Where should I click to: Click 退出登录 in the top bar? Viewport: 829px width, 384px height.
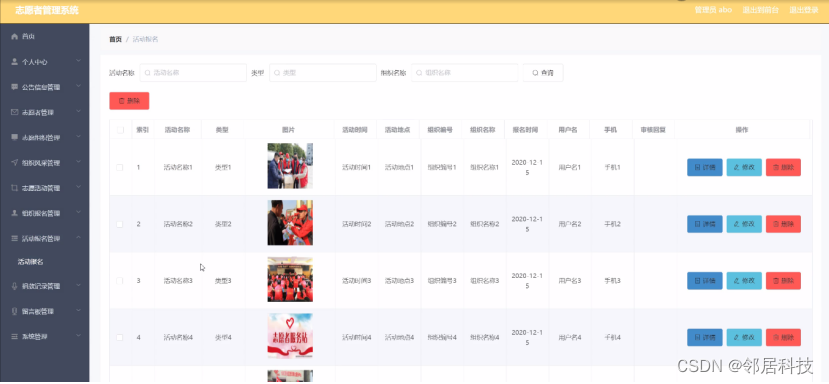point(804,10)
